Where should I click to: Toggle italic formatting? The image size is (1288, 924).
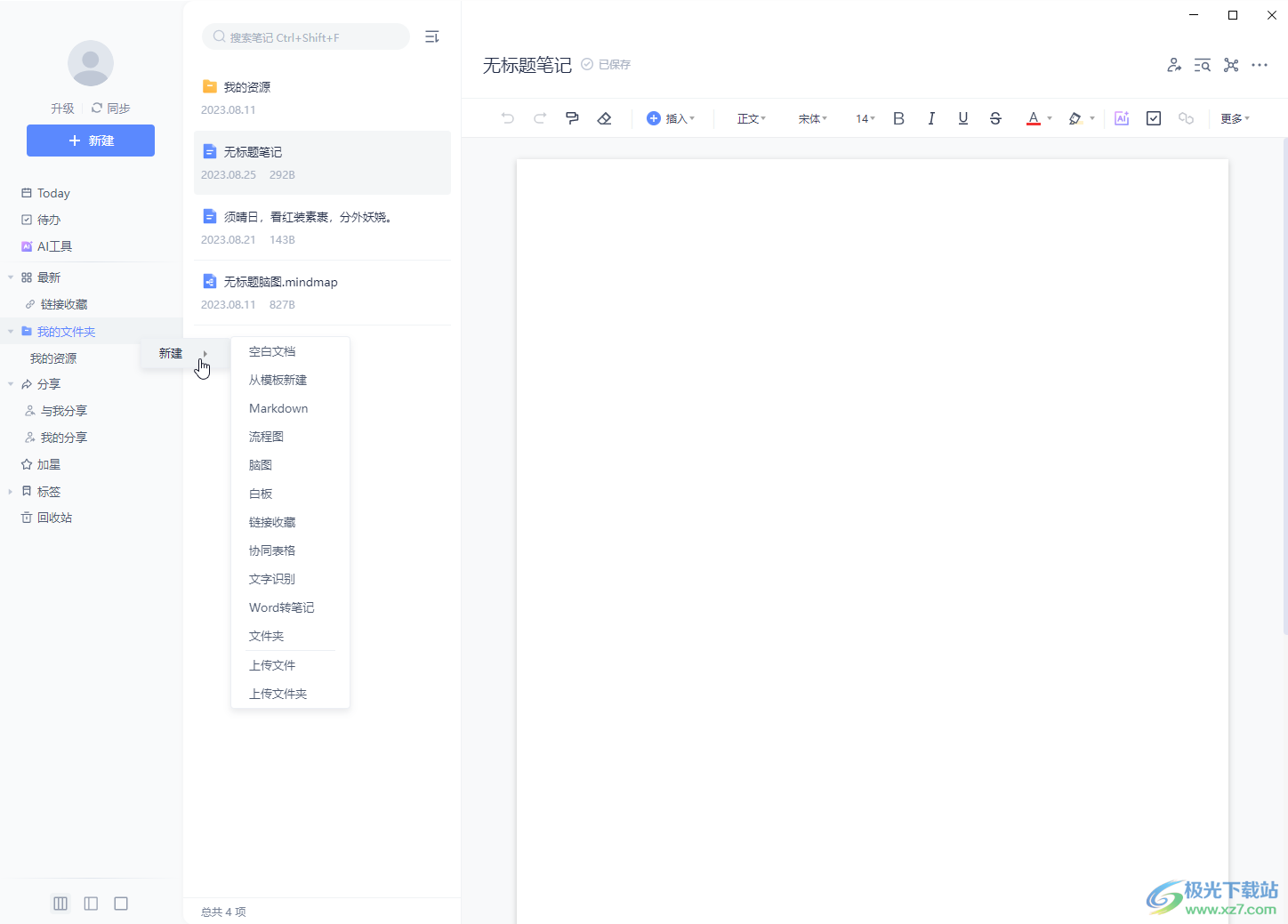pyautogui.click(x=930, y=118)
